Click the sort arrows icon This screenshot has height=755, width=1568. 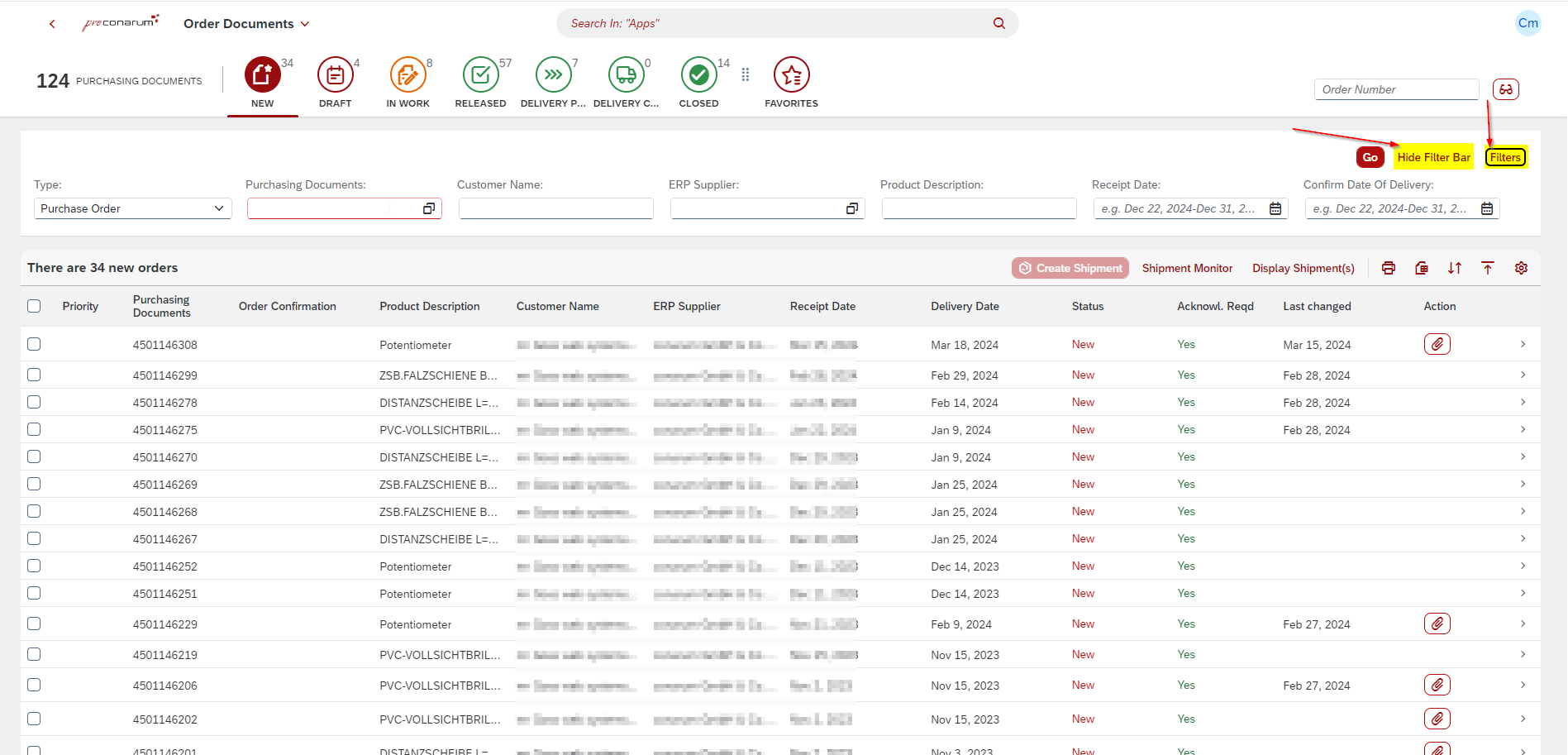point(1455,268)
